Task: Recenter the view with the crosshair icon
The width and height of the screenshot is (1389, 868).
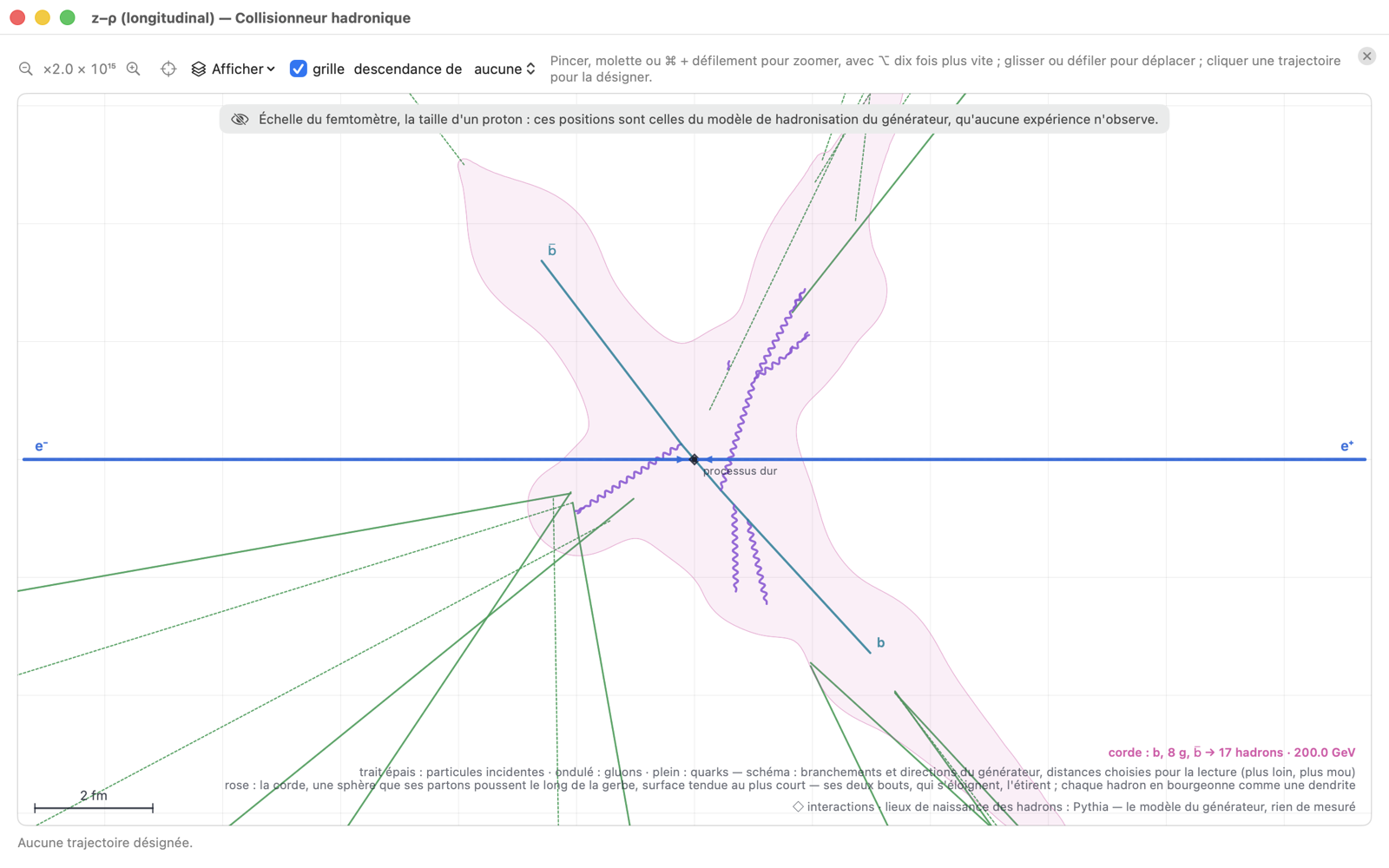Action: tap(168, 69)
